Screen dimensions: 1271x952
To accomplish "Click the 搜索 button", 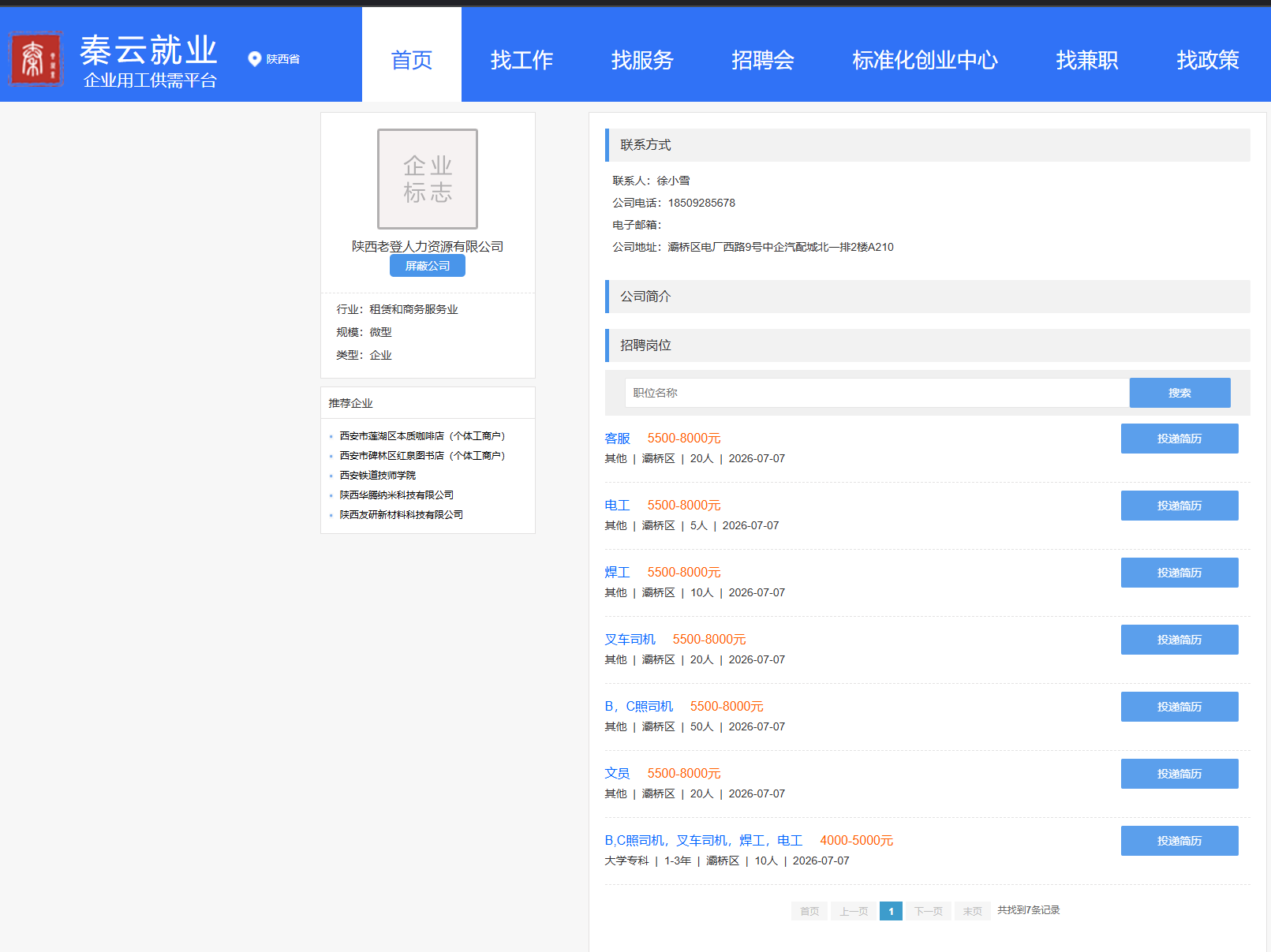I will point(1180,393).
